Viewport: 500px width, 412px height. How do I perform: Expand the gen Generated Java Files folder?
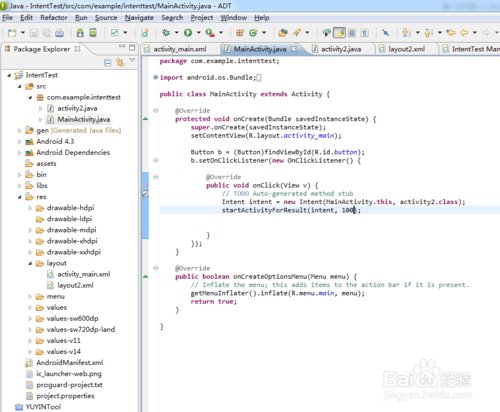point(19,131)
